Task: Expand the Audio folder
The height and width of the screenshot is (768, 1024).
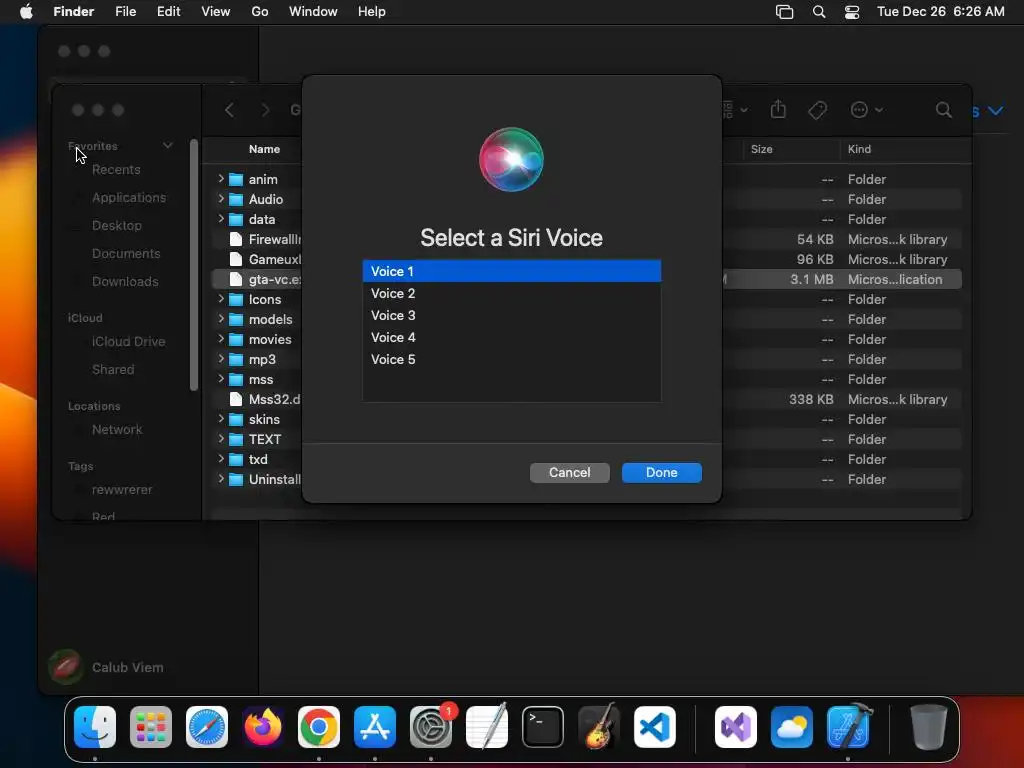Action: pyautogui.click(x=221, y=199)
